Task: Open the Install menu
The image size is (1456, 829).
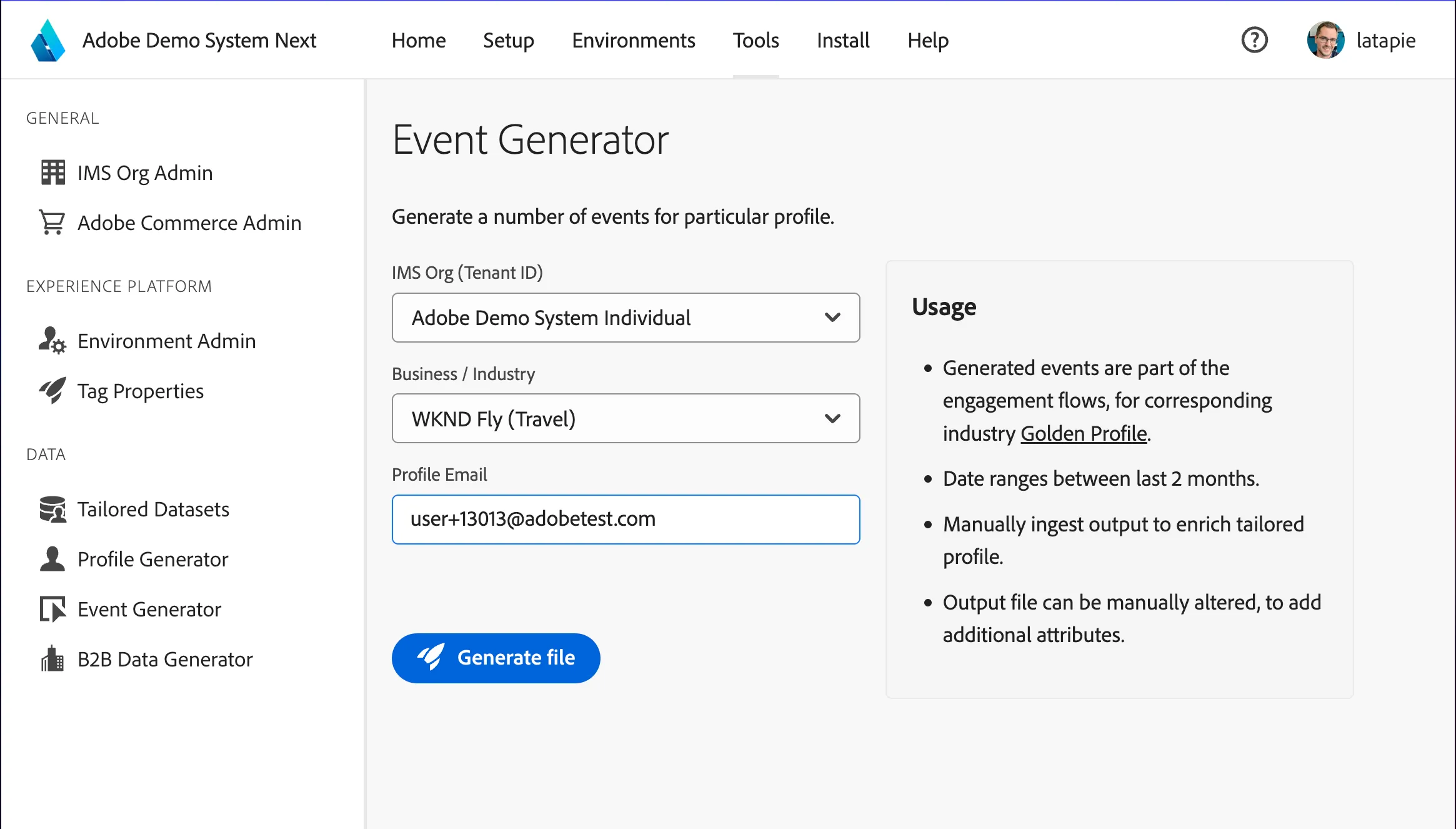Action: (x=843, y=41)
